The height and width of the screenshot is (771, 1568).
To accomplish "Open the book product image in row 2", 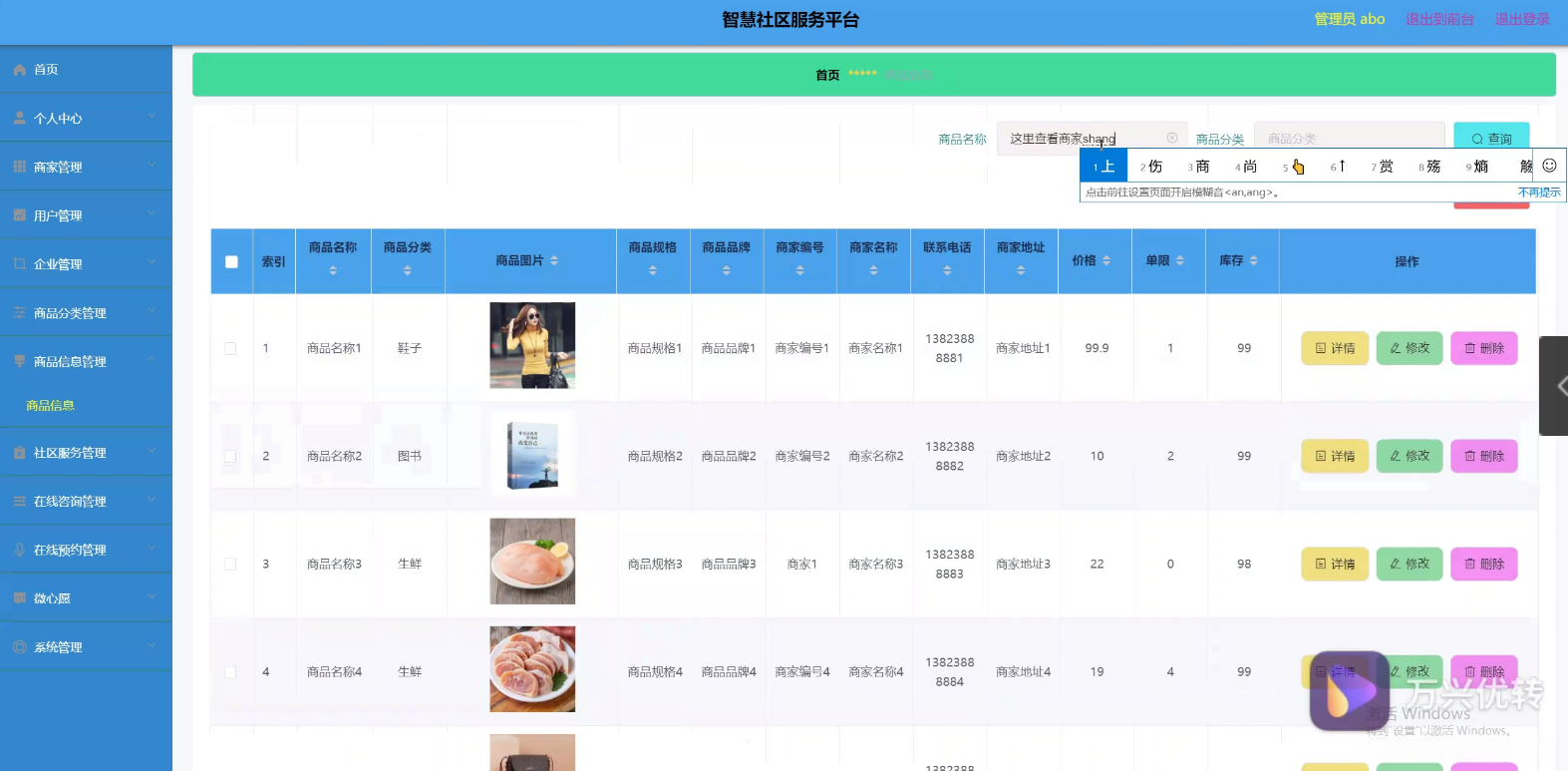I will click(532, 454).
